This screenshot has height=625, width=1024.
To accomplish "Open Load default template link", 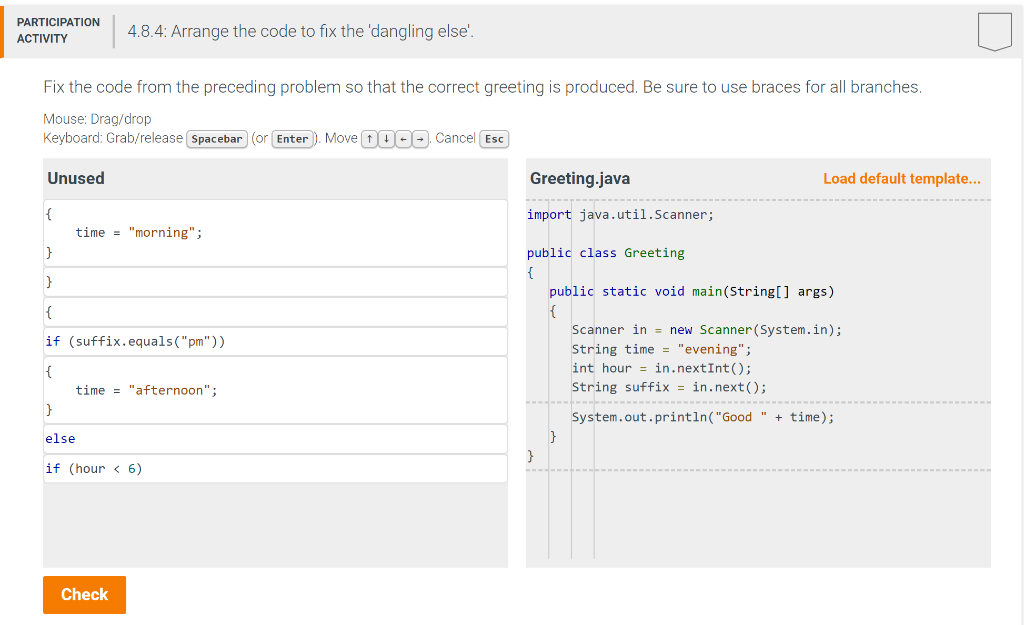I will pos(901,178).
